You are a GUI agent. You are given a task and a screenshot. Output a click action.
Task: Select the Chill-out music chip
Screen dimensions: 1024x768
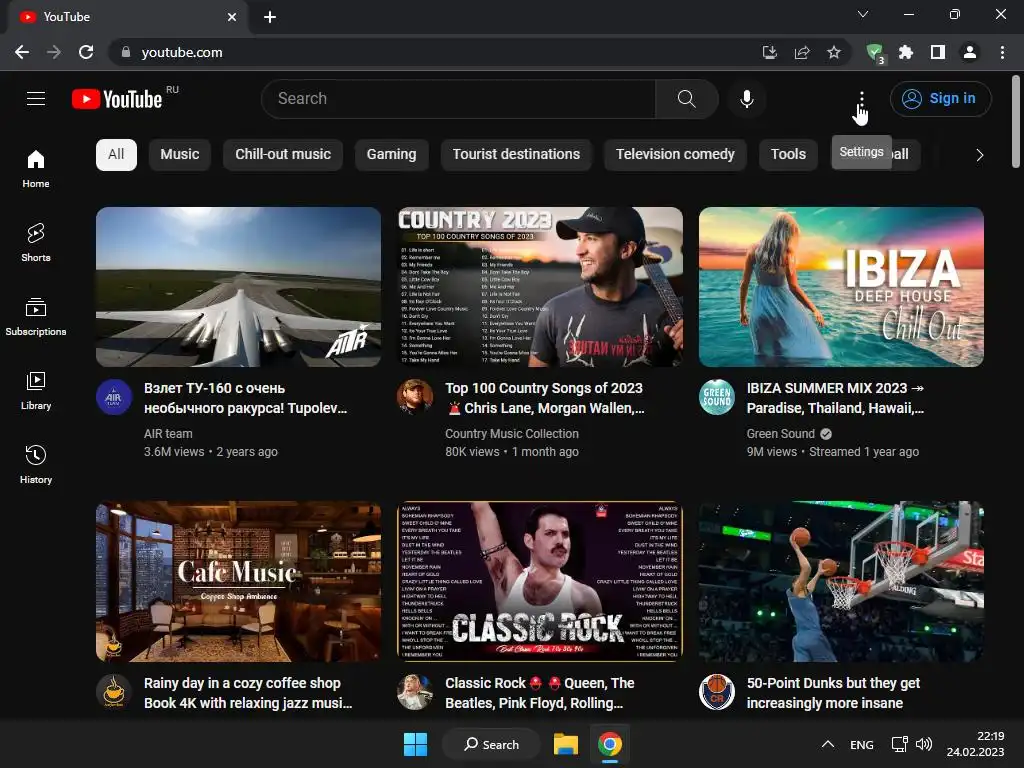[x=283, y=155]
